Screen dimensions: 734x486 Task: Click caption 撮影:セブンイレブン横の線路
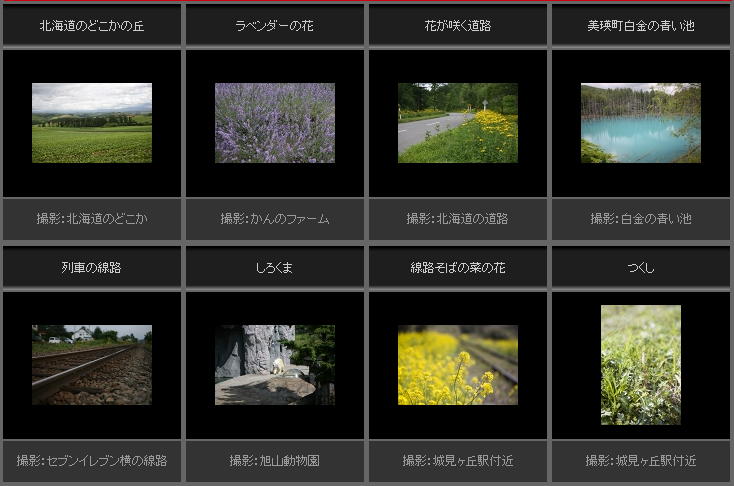(x=92, y=461)
